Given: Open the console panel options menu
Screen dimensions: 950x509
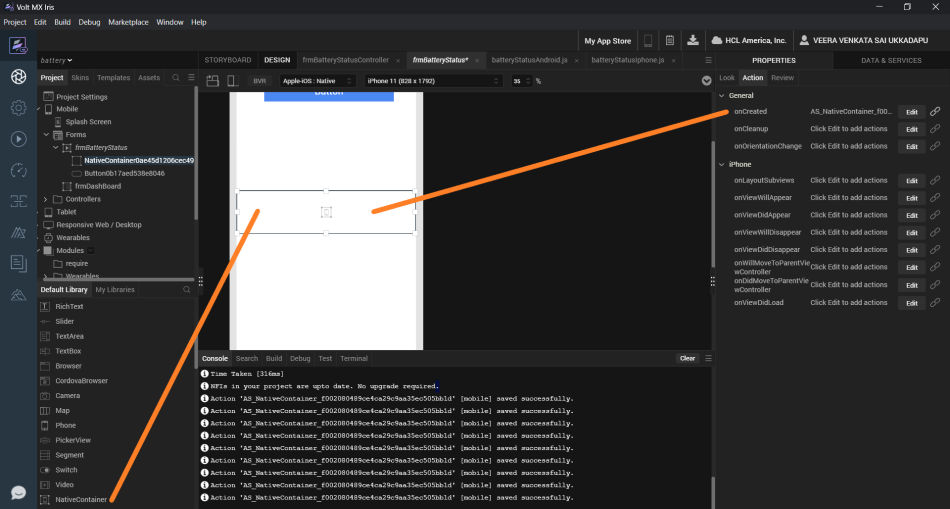Looking at the screenshot, I should 708,358.
